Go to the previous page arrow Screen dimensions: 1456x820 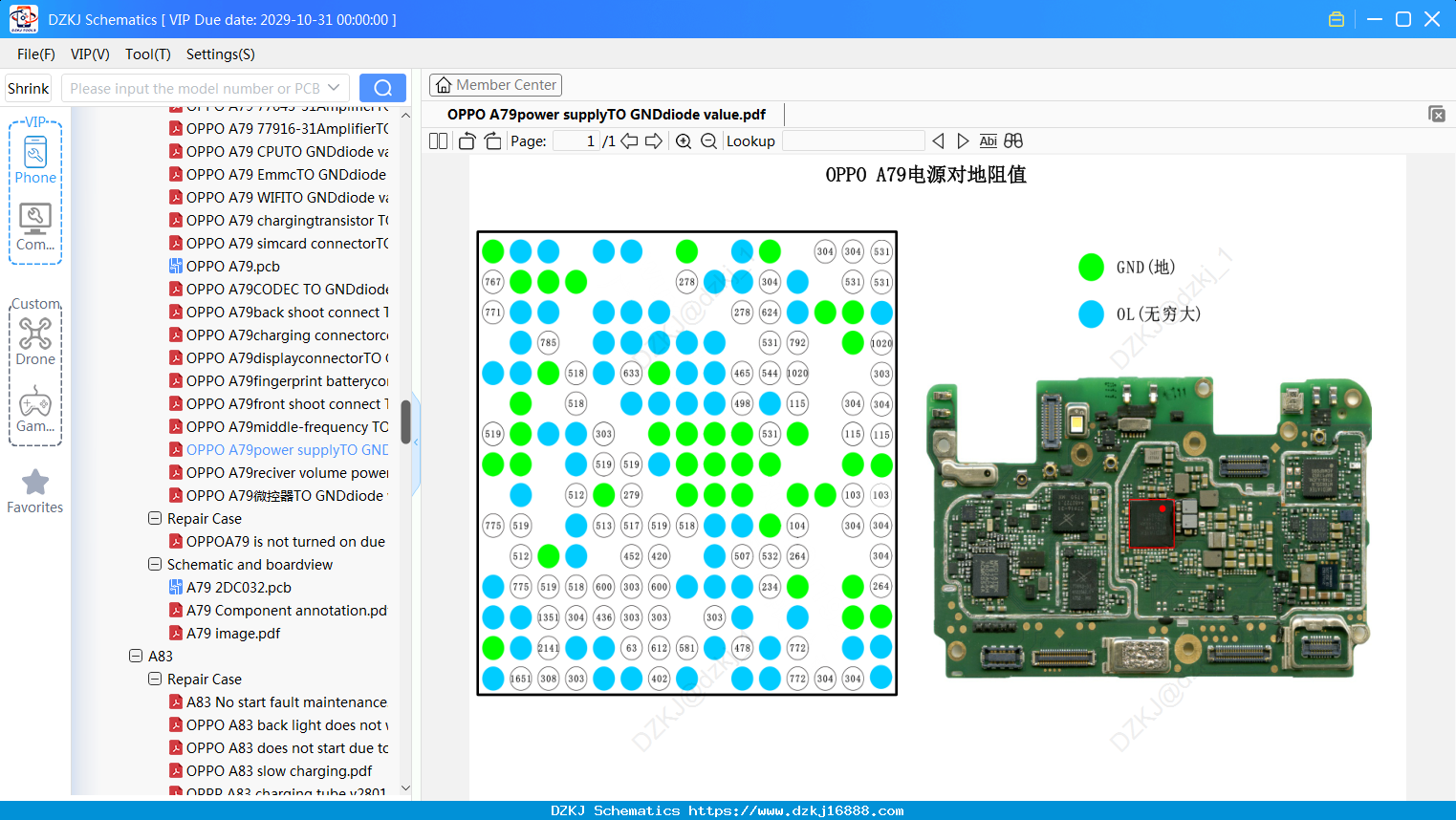click(x=629, y=141)
